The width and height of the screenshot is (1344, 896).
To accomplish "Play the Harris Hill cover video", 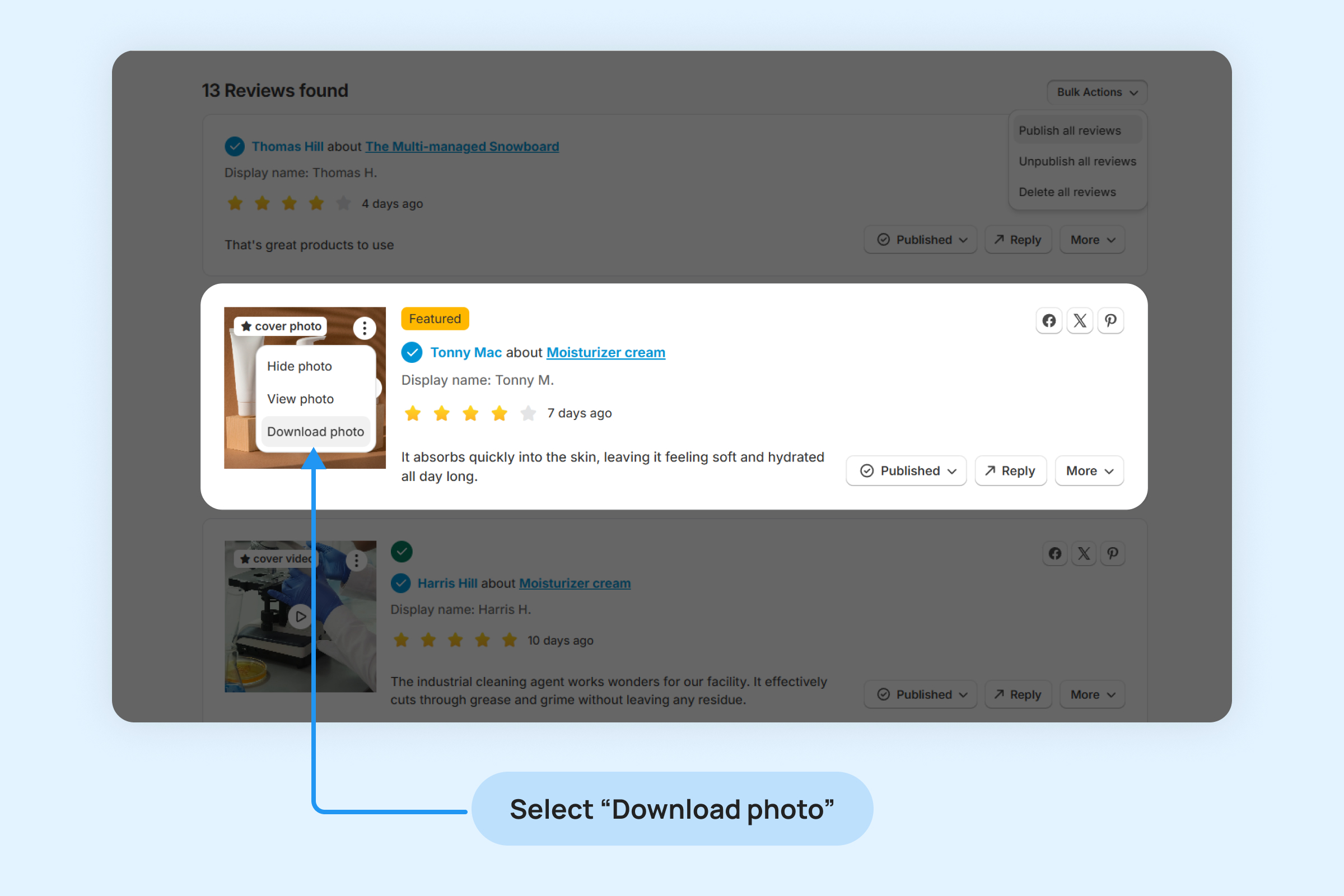I will click(301, 617).
